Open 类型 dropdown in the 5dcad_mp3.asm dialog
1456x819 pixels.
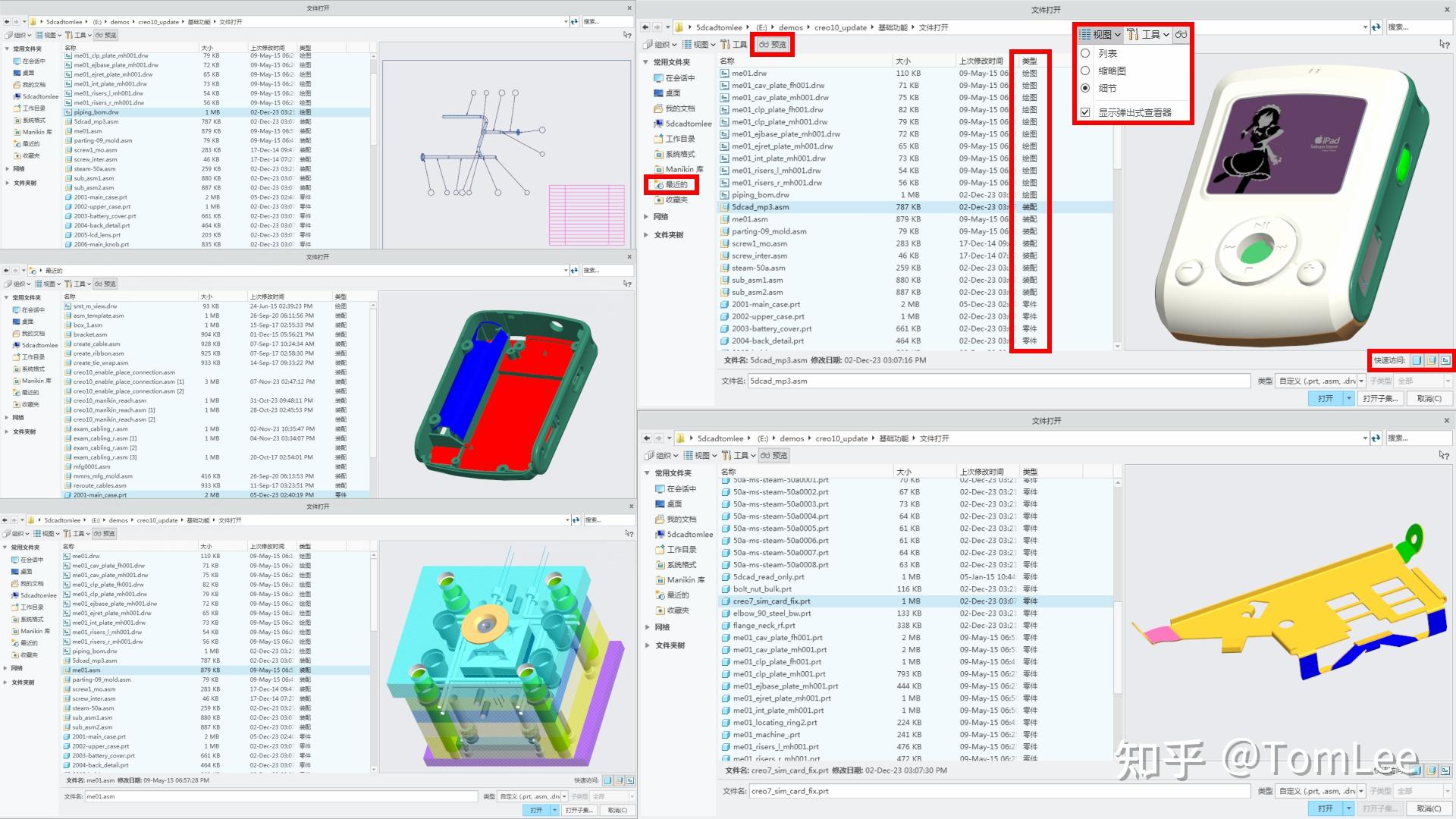(x=1361, y=381)
